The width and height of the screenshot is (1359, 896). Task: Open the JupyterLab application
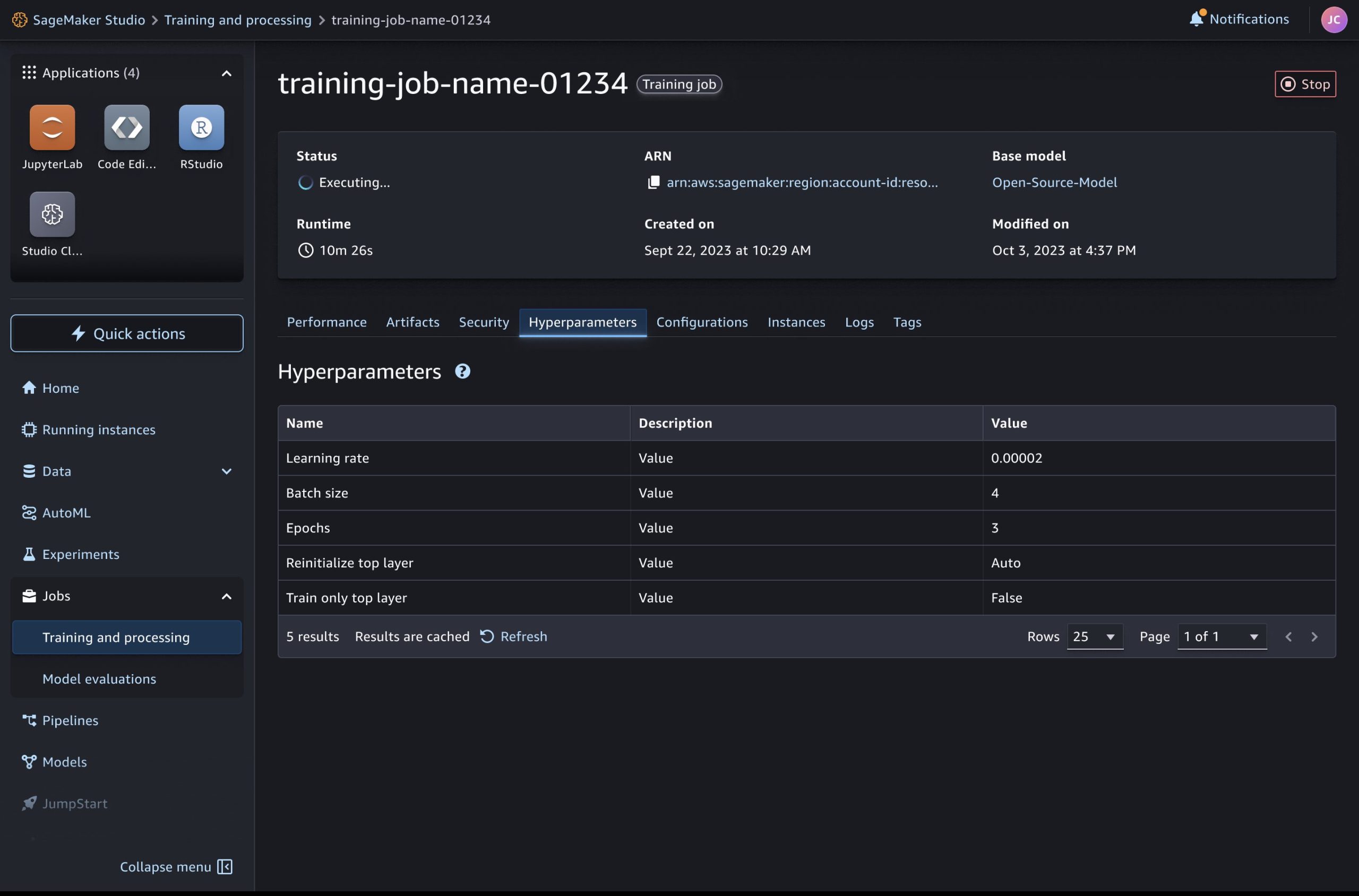coord(52,127)
